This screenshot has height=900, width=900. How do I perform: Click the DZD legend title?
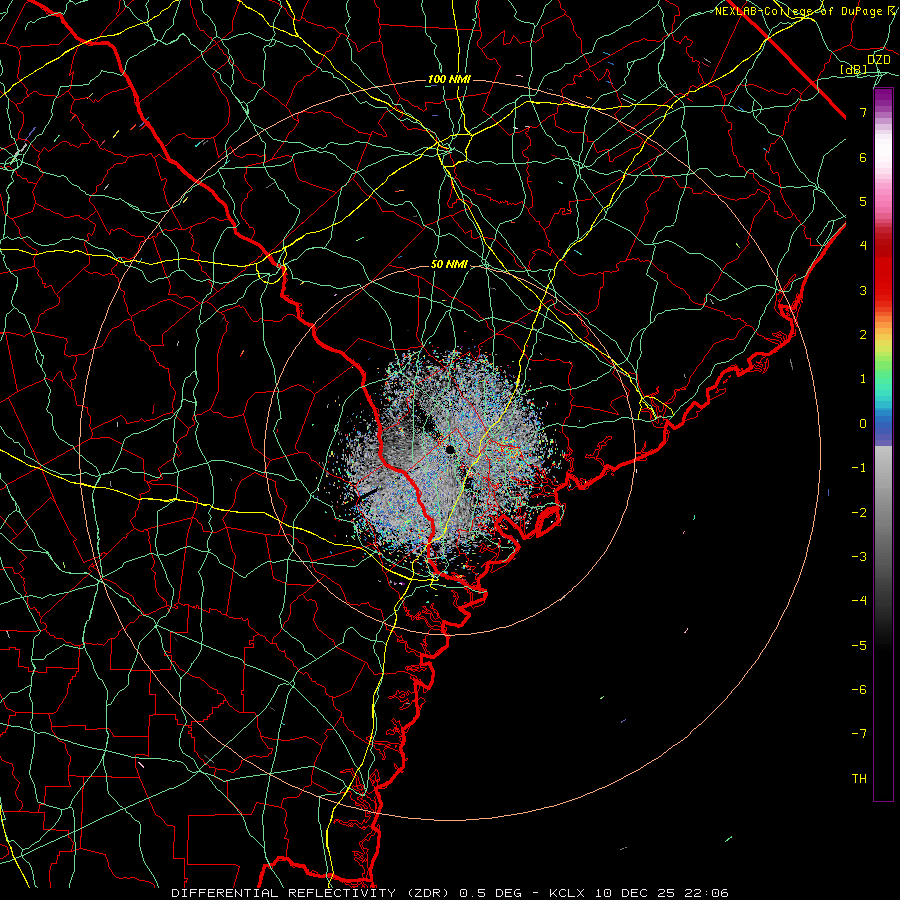coord(878,60)
